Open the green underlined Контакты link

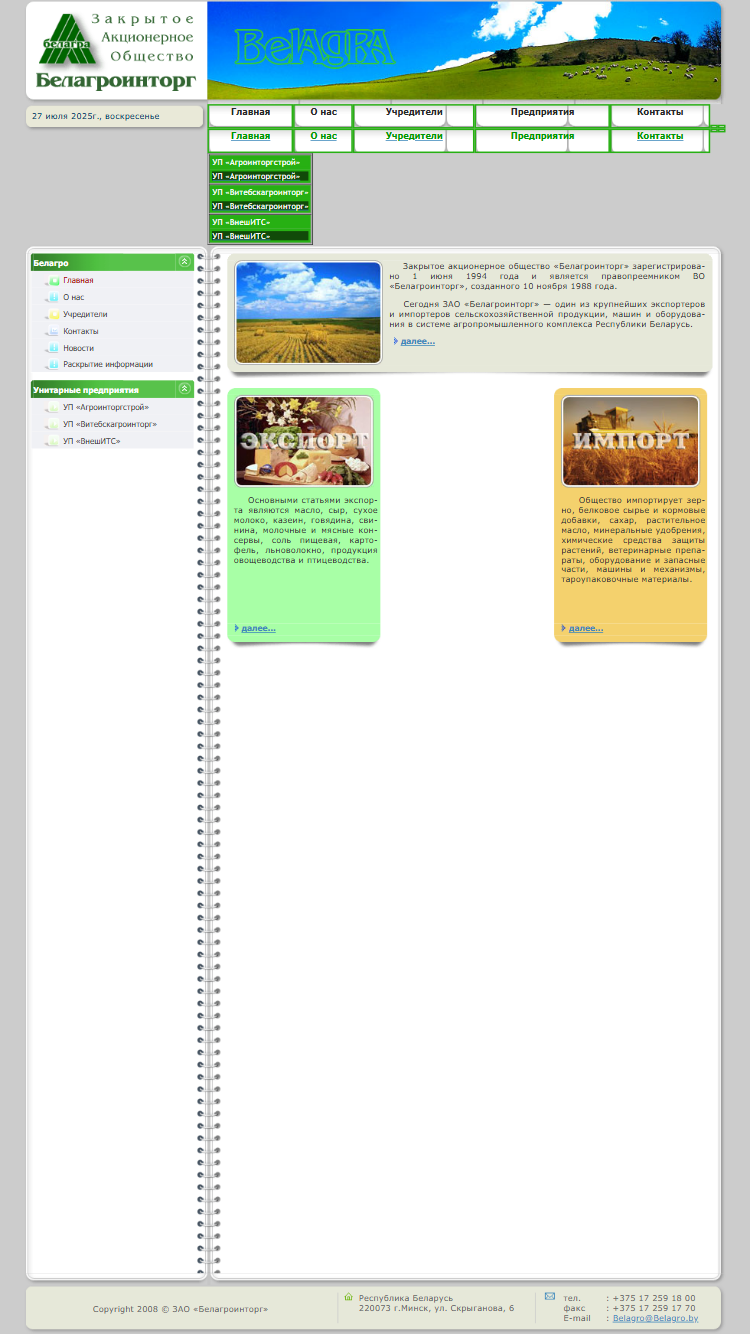tap(660, 136)
